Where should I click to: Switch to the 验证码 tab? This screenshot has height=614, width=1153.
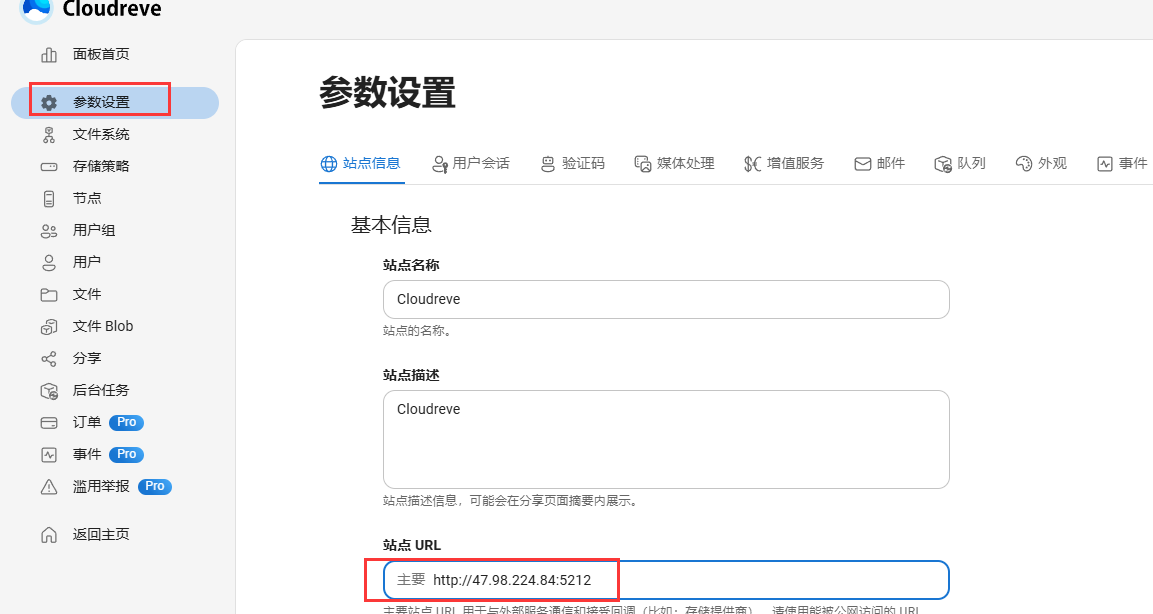pyautogui.click(x=573, y=163)
